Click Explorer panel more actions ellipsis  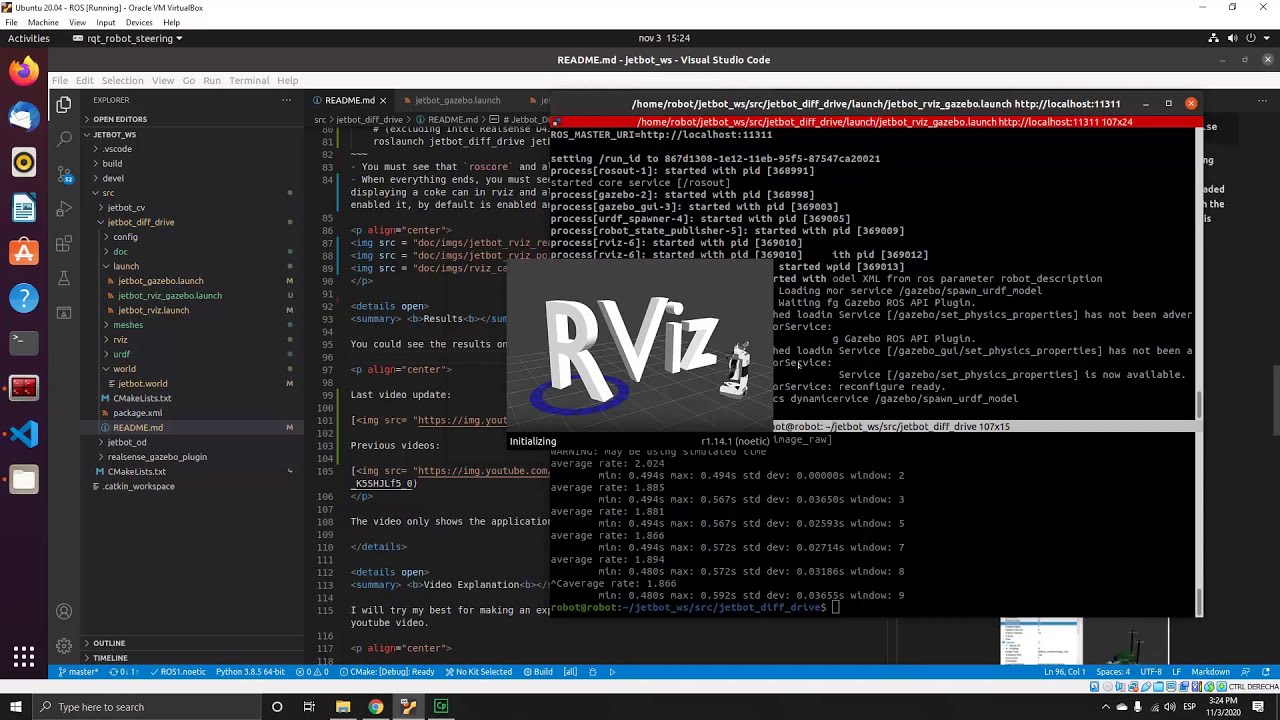286,100
